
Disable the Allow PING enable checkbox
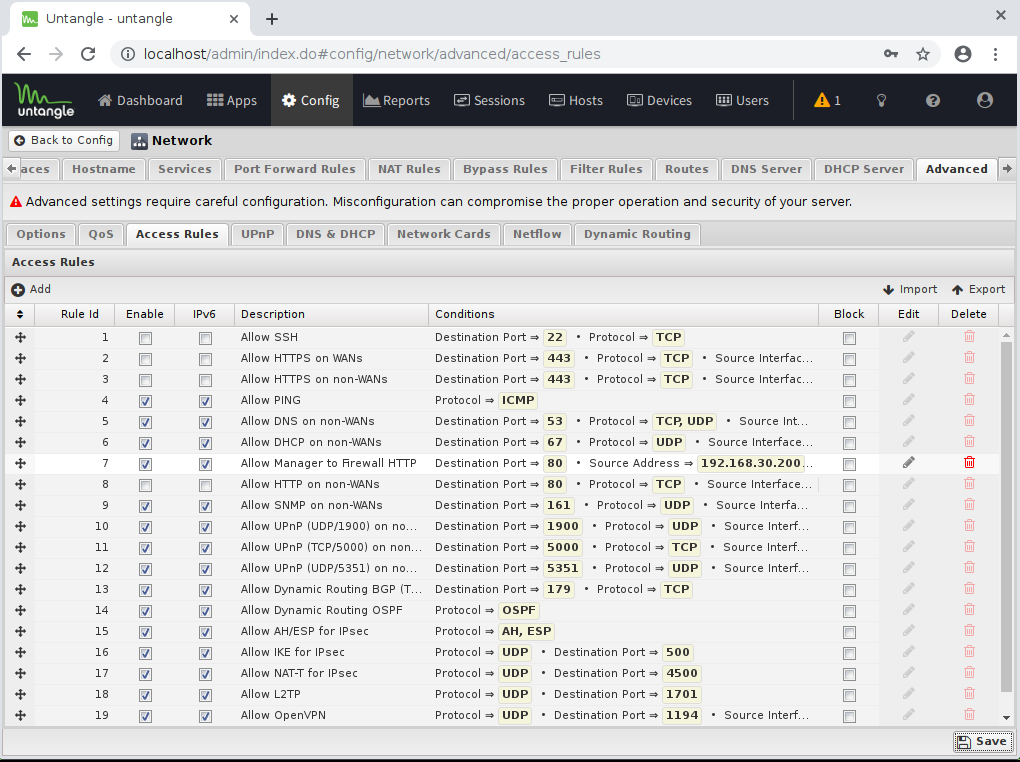145,401
